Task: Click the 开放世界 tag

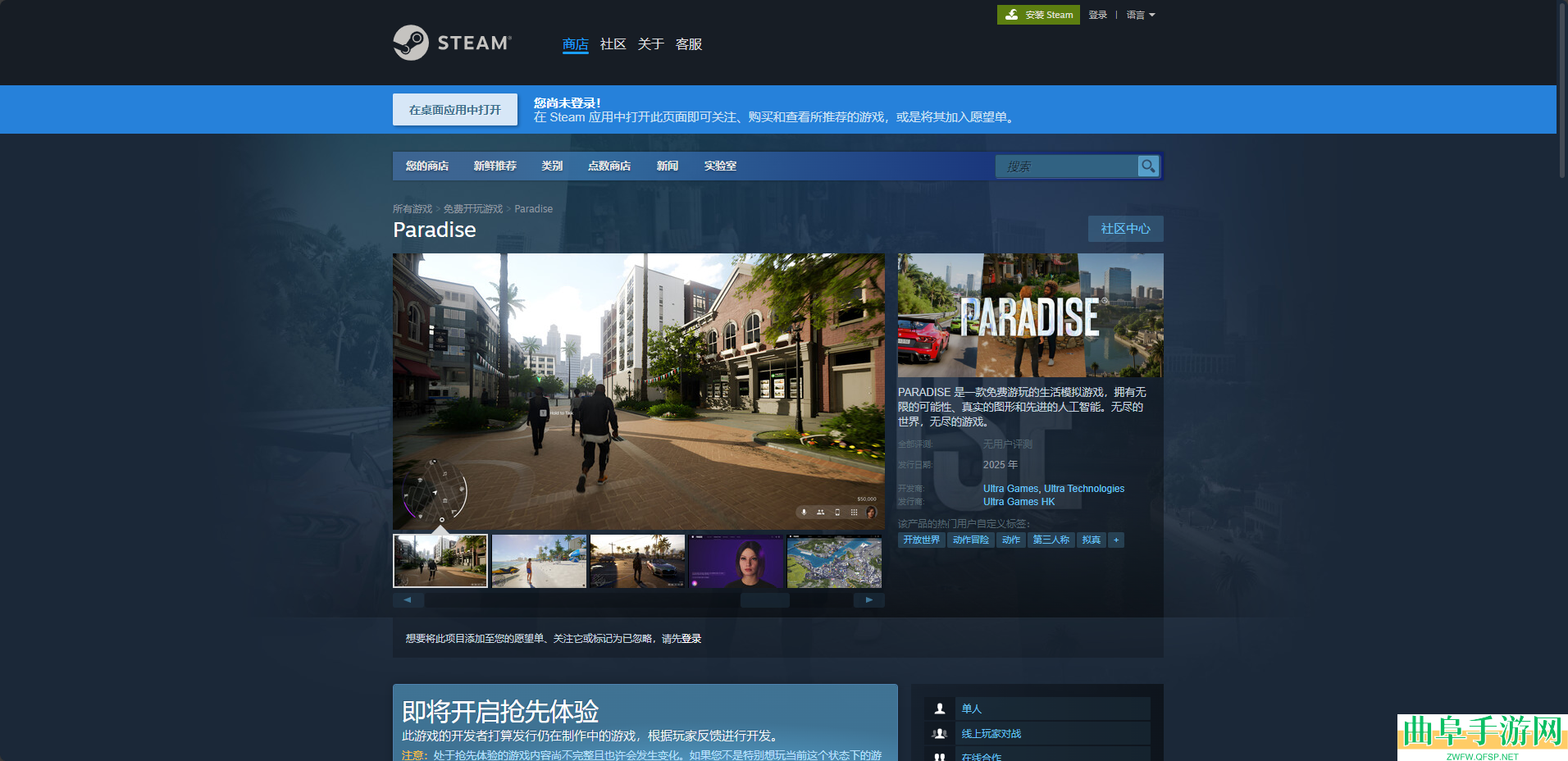Action: tap(922, 540)
